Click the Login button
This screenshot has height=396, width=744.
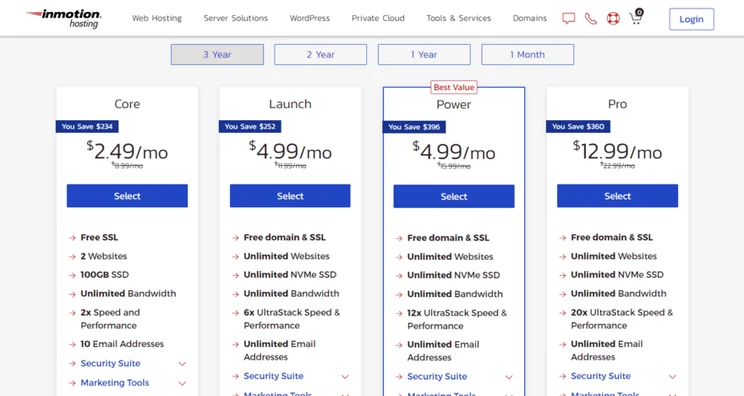pos(691,19)
